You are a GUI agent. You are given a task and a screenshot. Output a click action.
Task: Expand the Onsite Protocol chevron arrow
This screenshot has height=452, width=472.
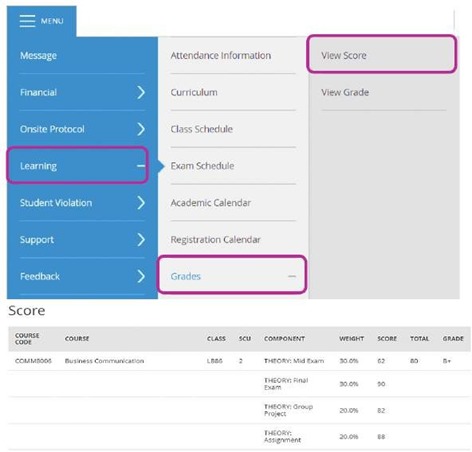pyautogui.click(x=141, y=129)
